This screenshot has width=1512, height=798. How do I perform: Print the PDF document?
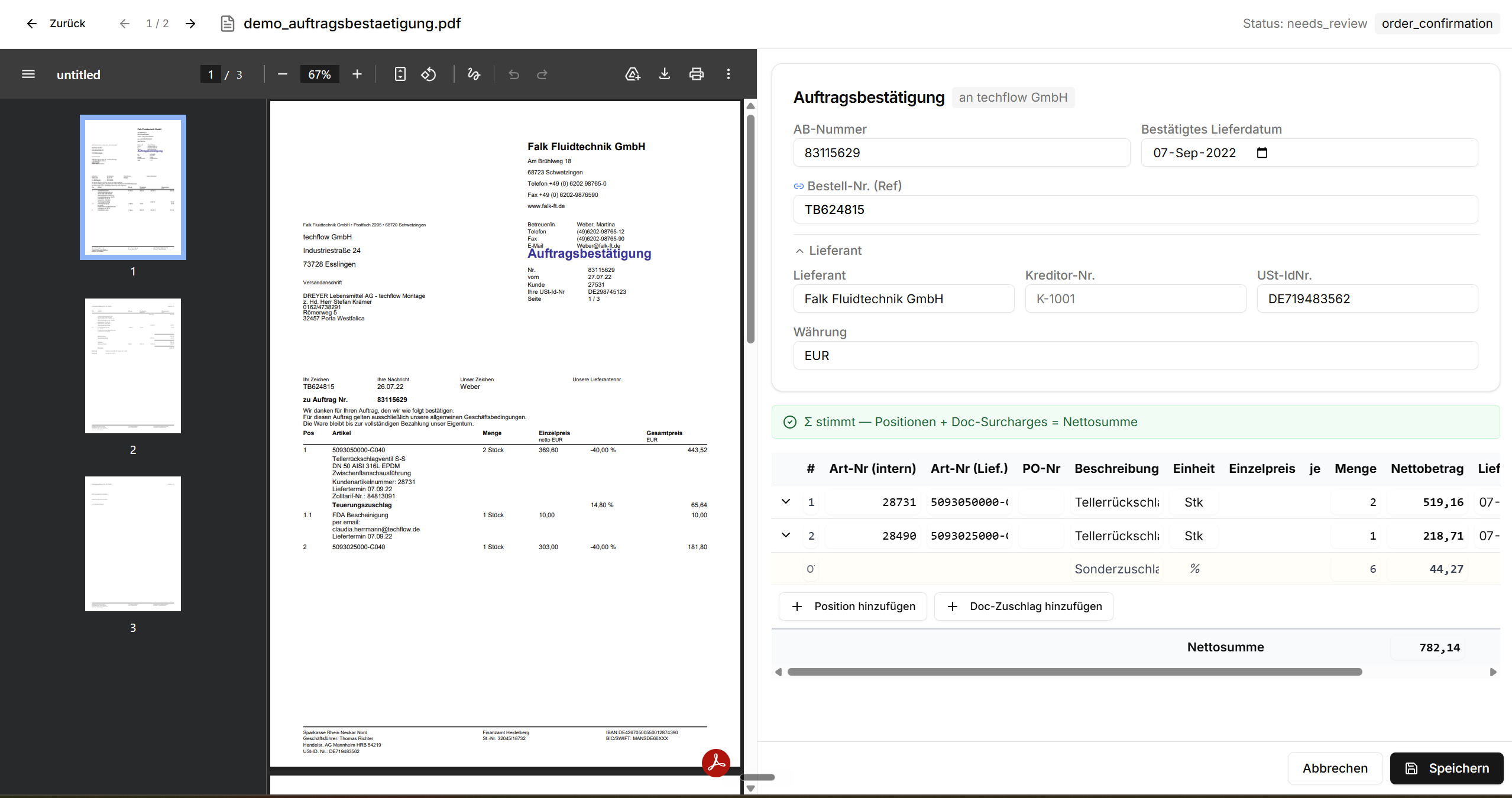point(697,74)
